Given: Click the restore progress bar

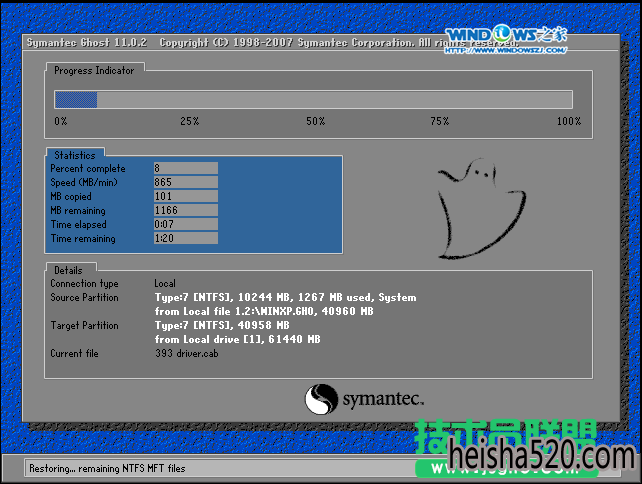Looking at the screenshot, I should point(313,100).
